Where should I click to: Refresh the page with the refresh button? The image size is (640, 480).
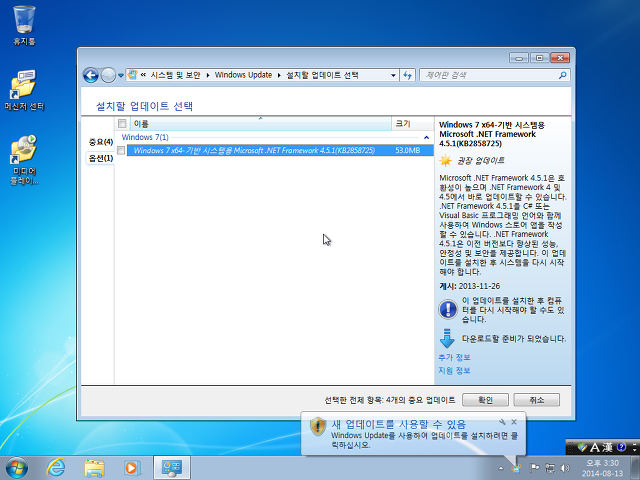coord(407,75)
